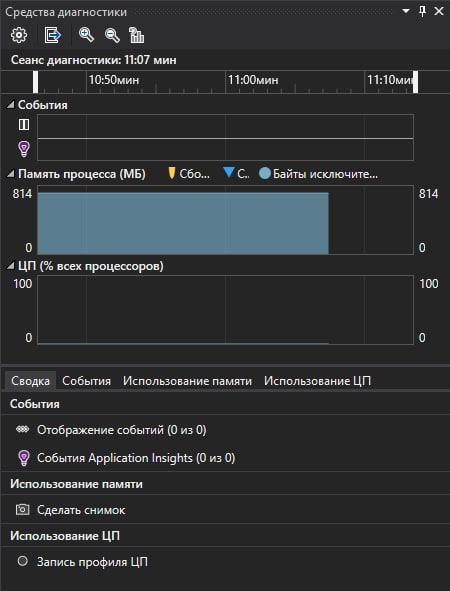Viewport: 450px width, 591px height.
Task: Click the 11:10 timeline label
Action: pos(390,80)
